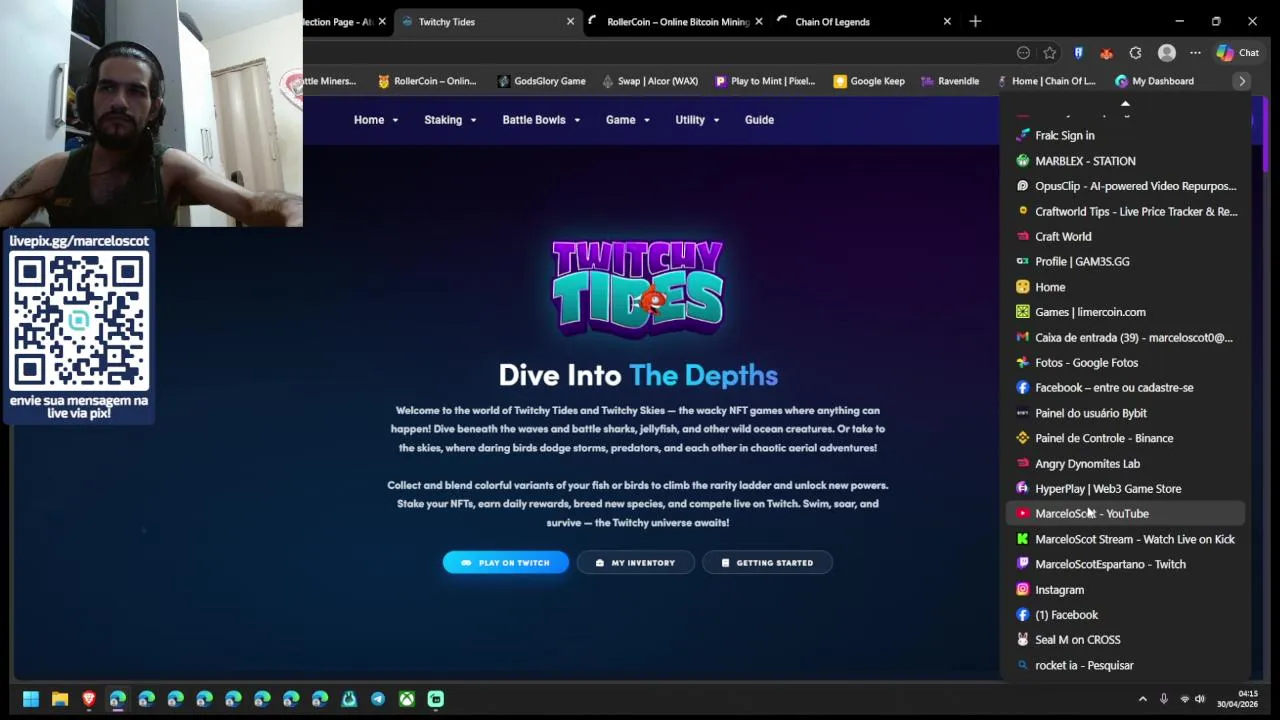The width and height of the screenshot is (1280, 720).
Task: Switch to the Chain Of Legends tab
Action: [x=865, y=21]
